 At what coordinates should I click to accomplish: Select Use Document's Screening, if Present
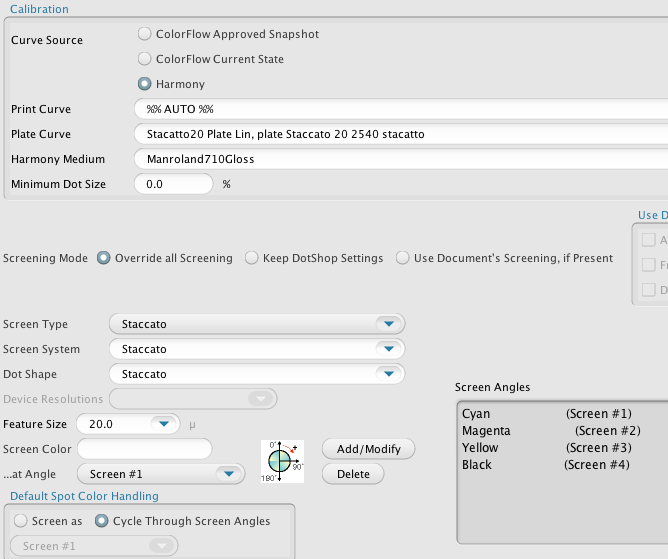[x=403, y=258]
